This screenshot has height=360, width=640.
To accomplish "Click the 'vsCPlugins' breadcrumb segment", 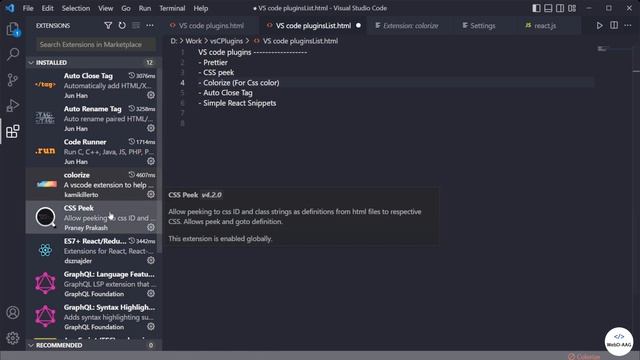I will pos(226,41).
